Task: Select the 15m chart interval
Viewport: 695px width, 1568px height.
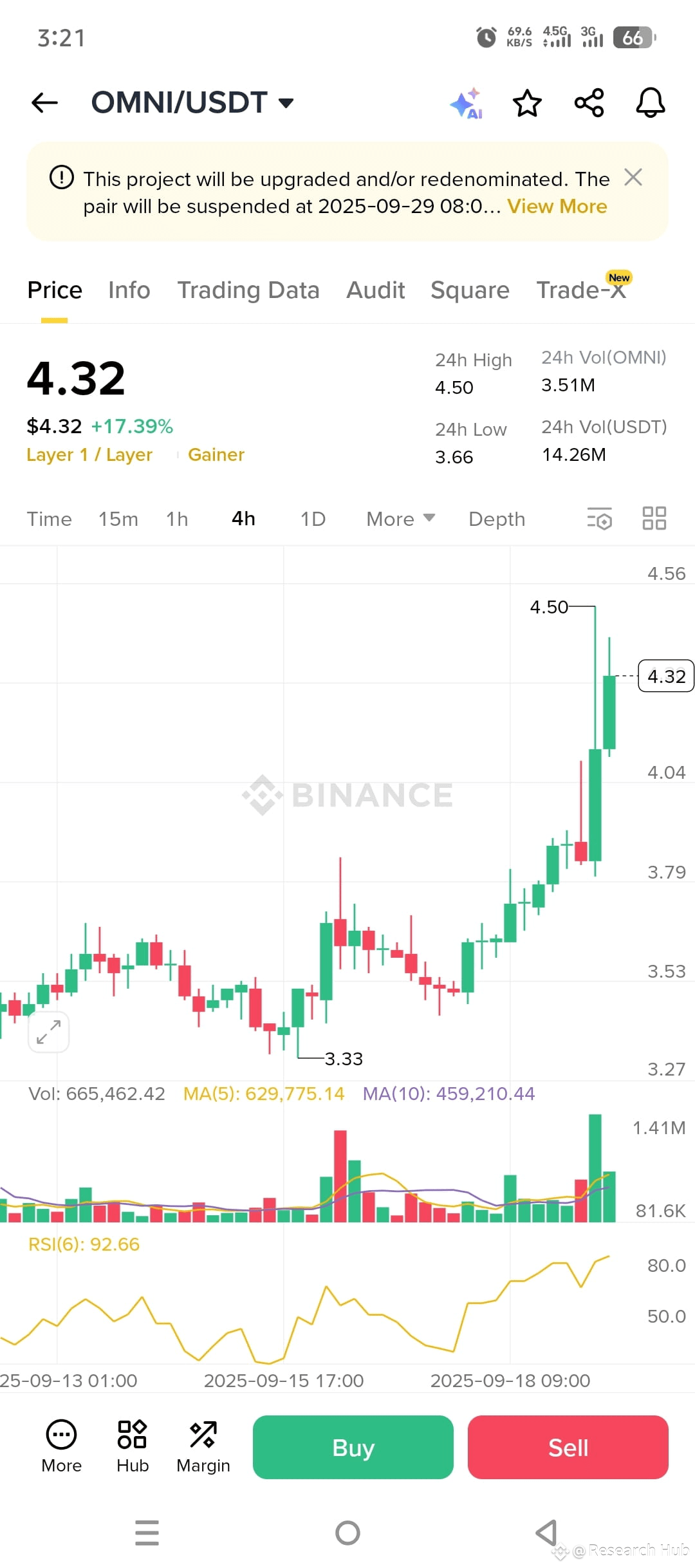Action: (x=118, y=519)
